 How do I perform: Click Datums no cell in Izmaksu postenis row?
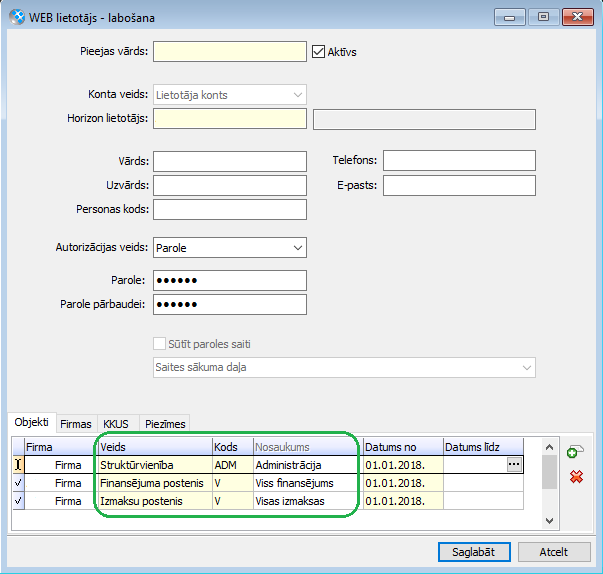tap(403, 501)
